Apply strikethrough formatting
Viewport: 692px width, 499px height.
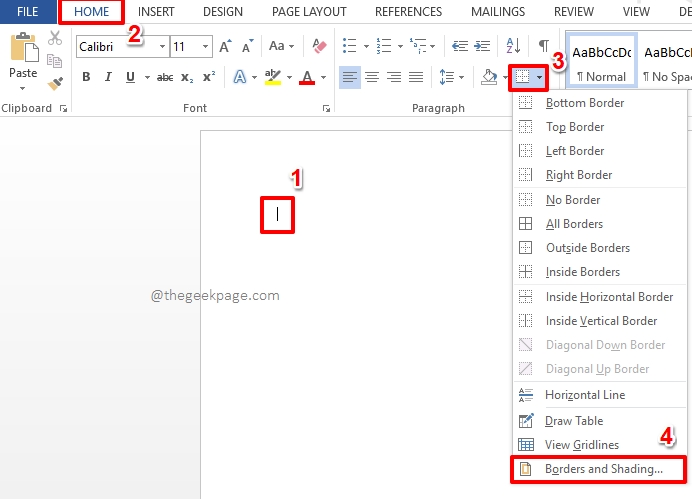[165, 78]
